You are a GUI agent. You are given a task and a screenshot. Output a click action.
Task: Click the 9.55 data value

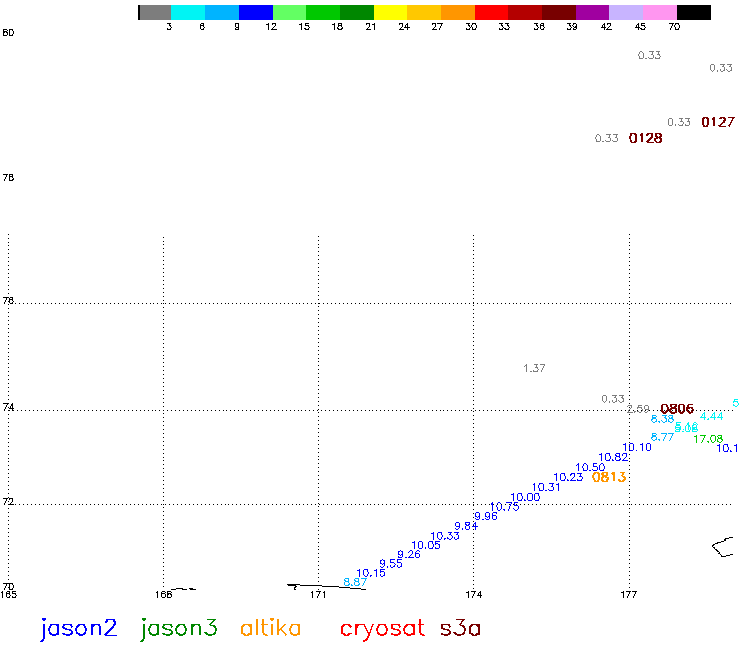click(x=391, y=564)
